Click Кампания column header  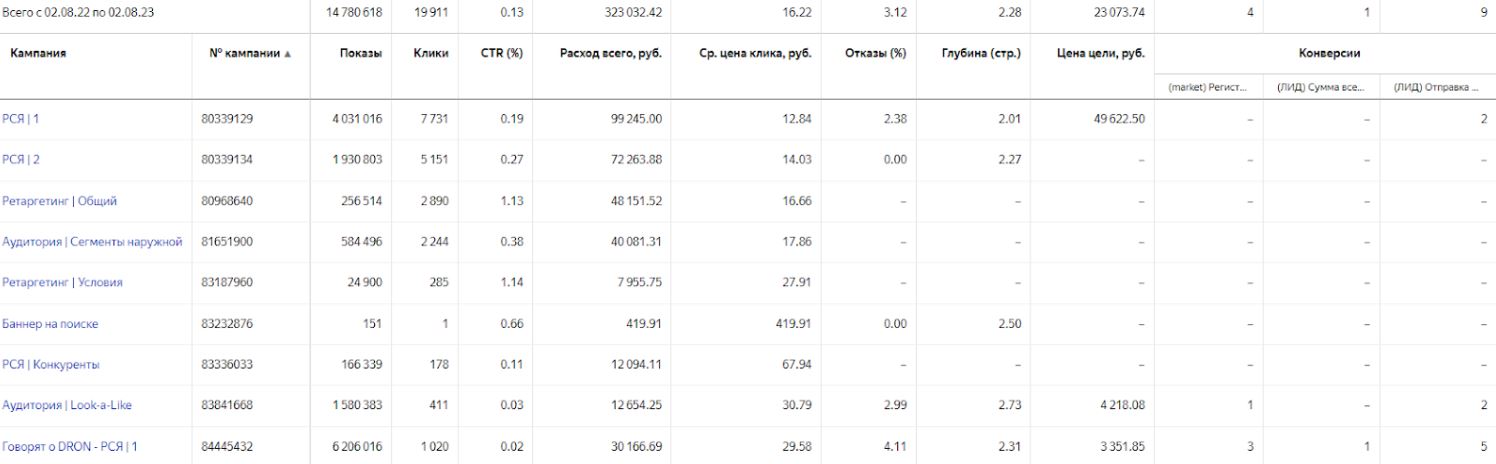click(38, 53)
